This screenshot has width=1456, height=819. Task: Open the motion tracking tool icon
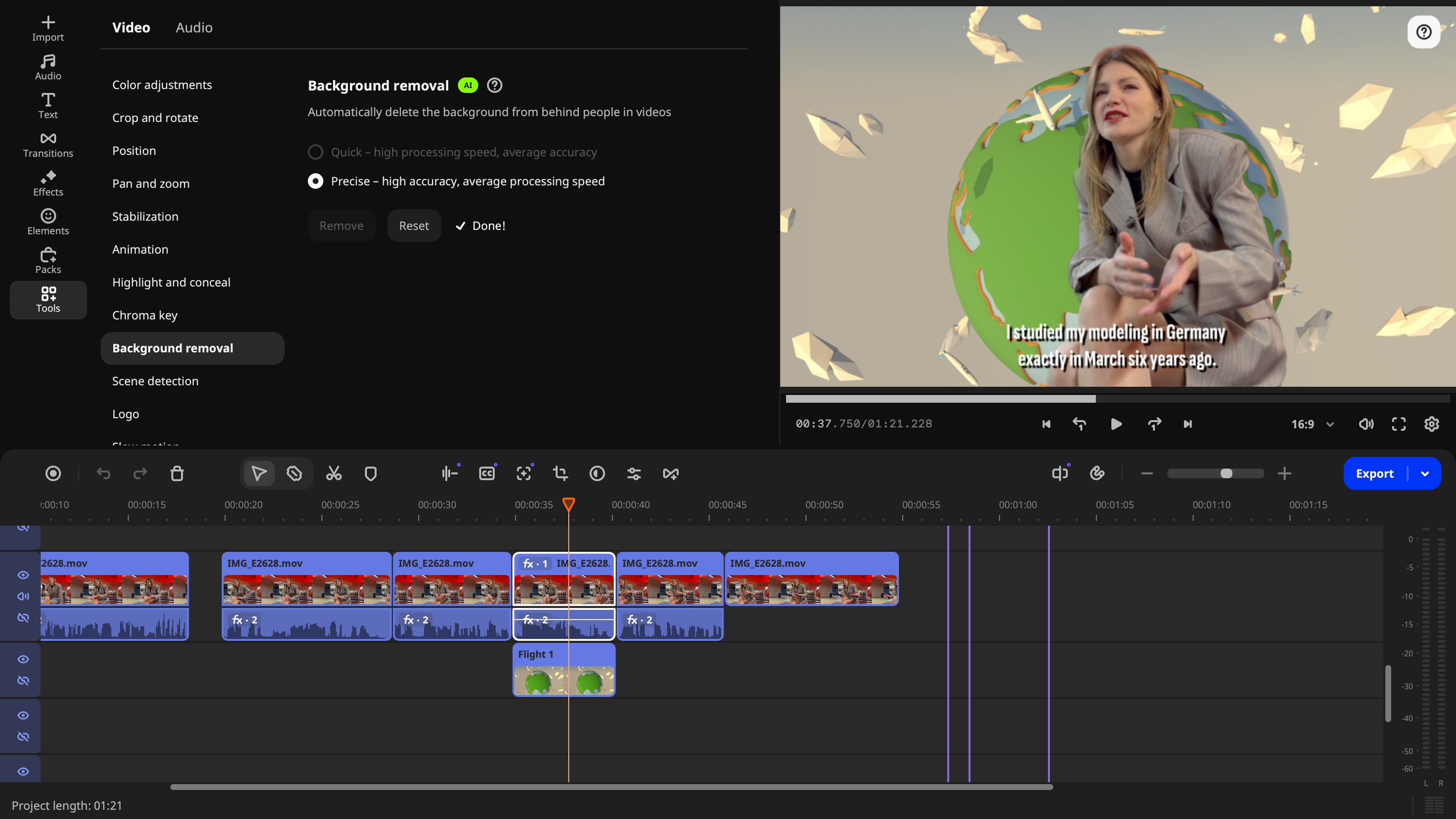click(x=524, y=473)
